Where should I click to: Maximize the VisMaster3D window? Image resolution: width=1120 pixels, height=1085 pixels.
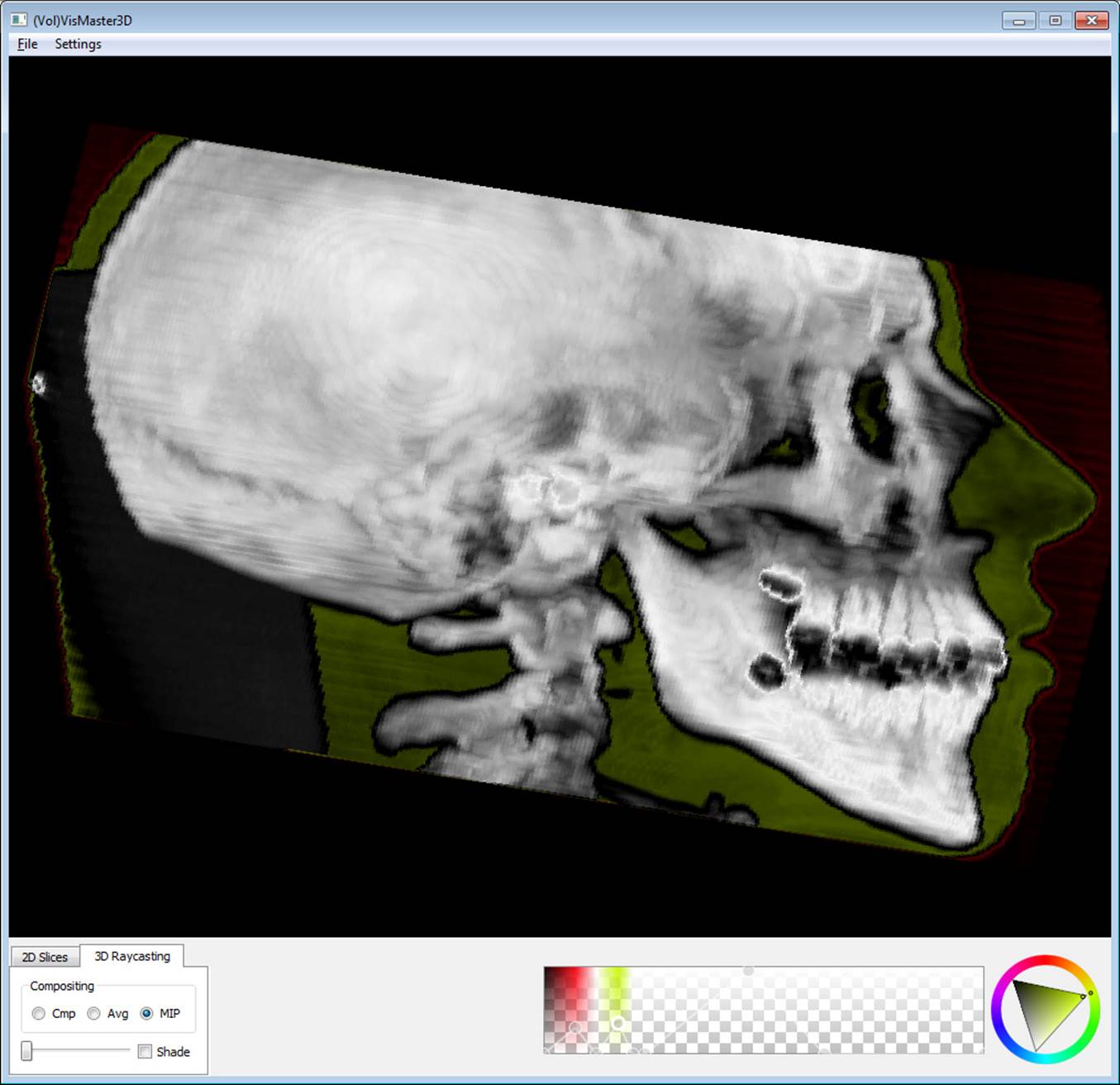coord(1055,20)
